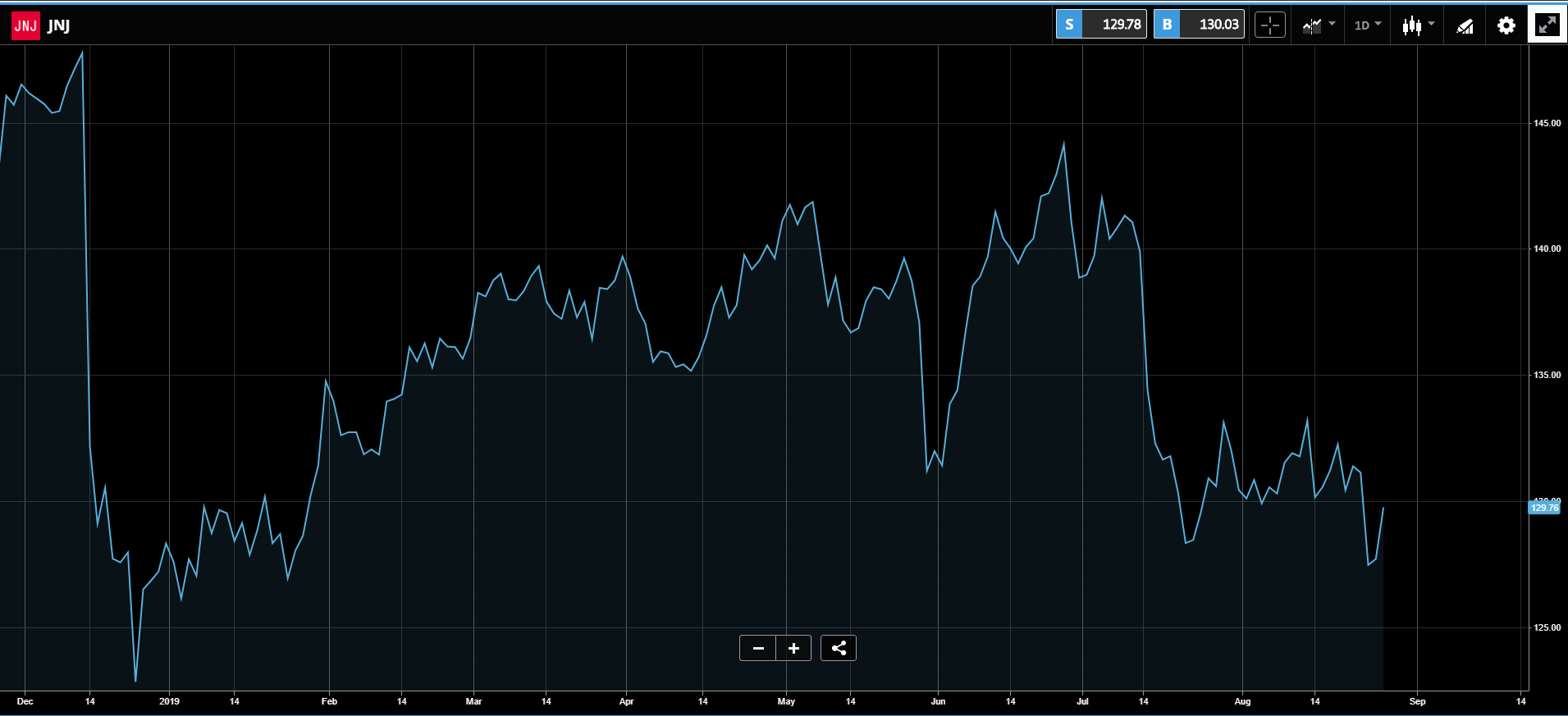Click the Sell button at 129.78
1568x716 pixels.
pyautogui.click(x=1101, y=25)
